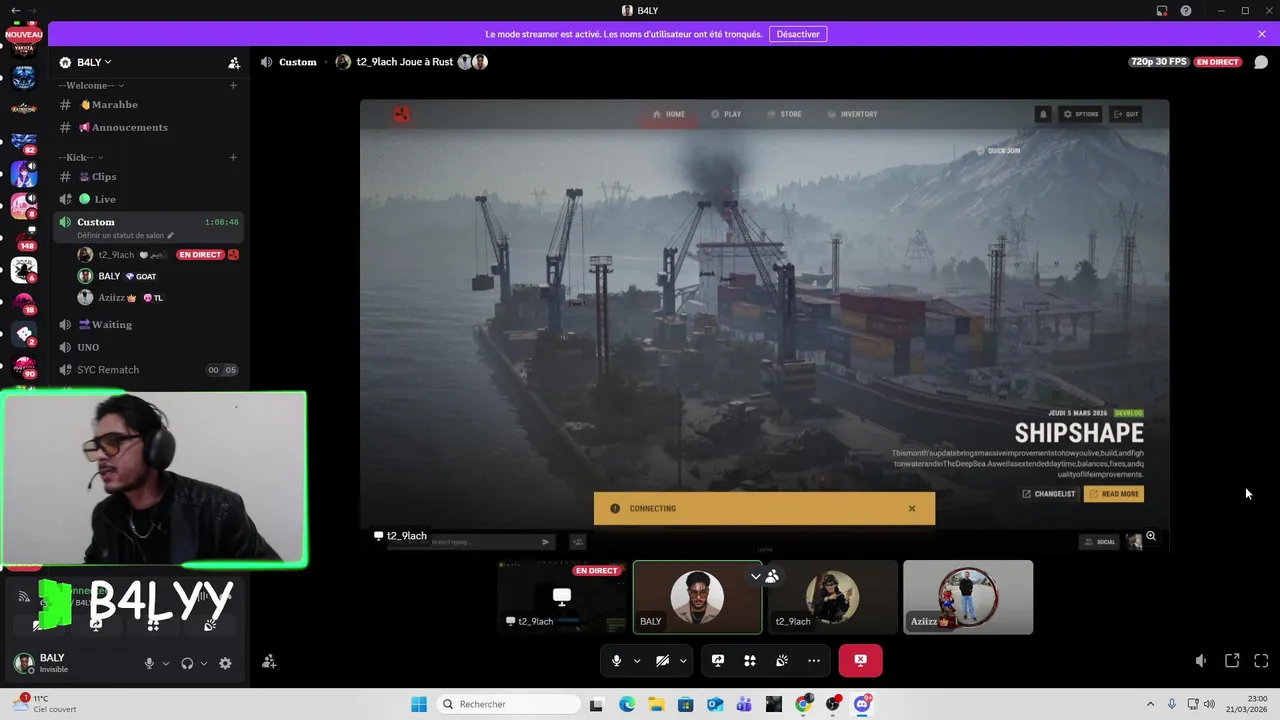Image resolution: width=1280 pixels, height=720 pixels.
Task: Click Définir un statut de salon
Action: point(125,235)
